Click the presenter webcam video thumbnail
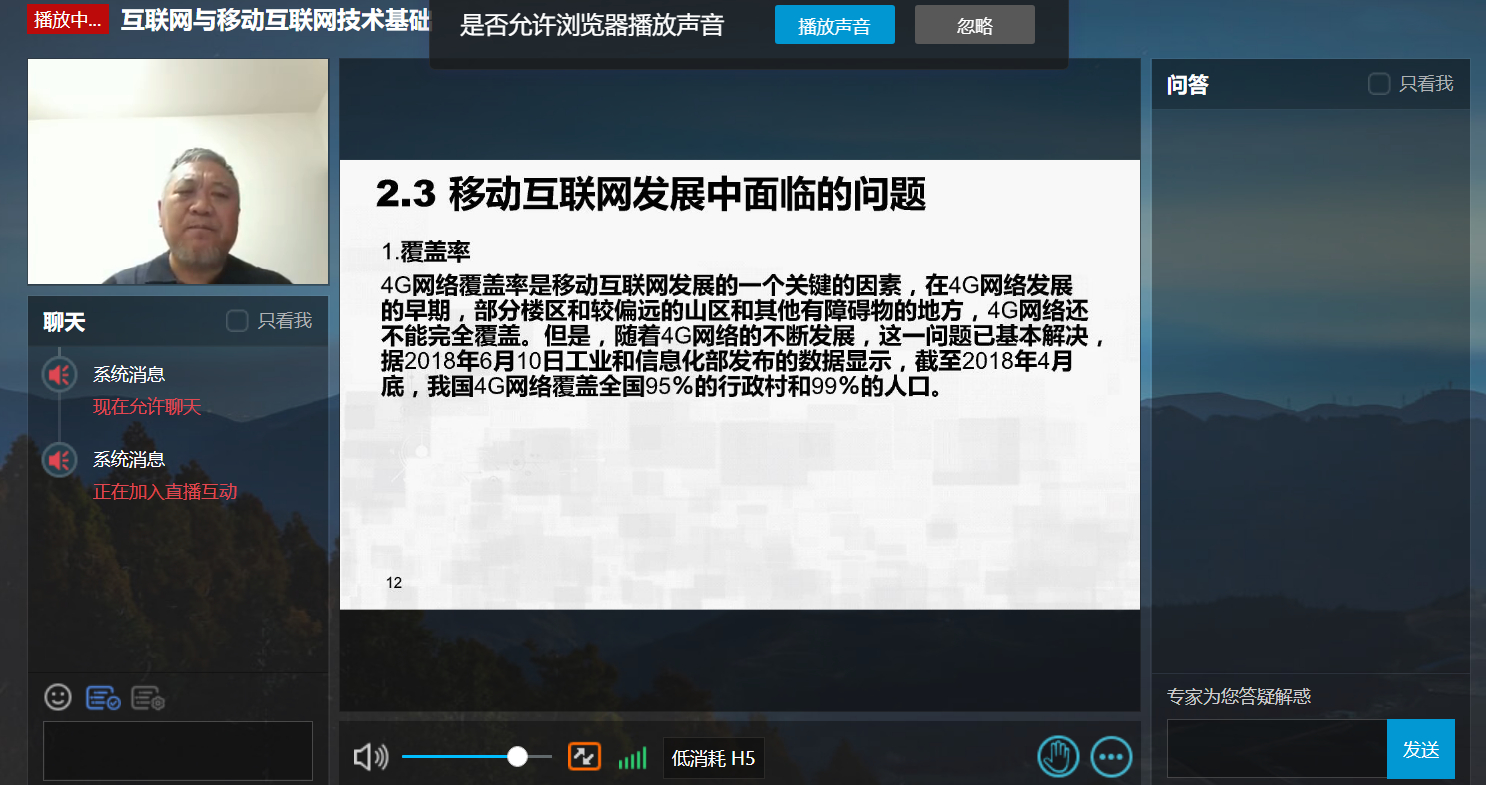 pyautogui.click(x=178, y=171)
